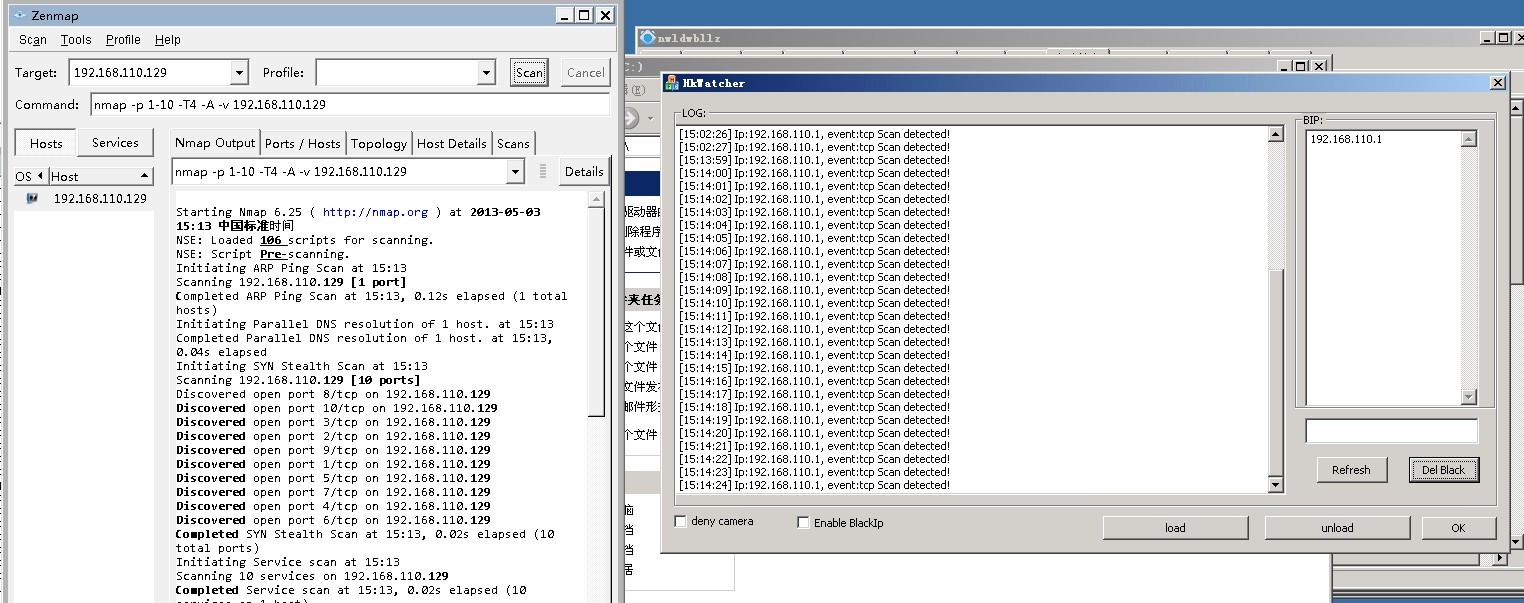The image size is (1524, 603).
Task: Open the Scan menu in Zenmap
Action: (33, 40)
